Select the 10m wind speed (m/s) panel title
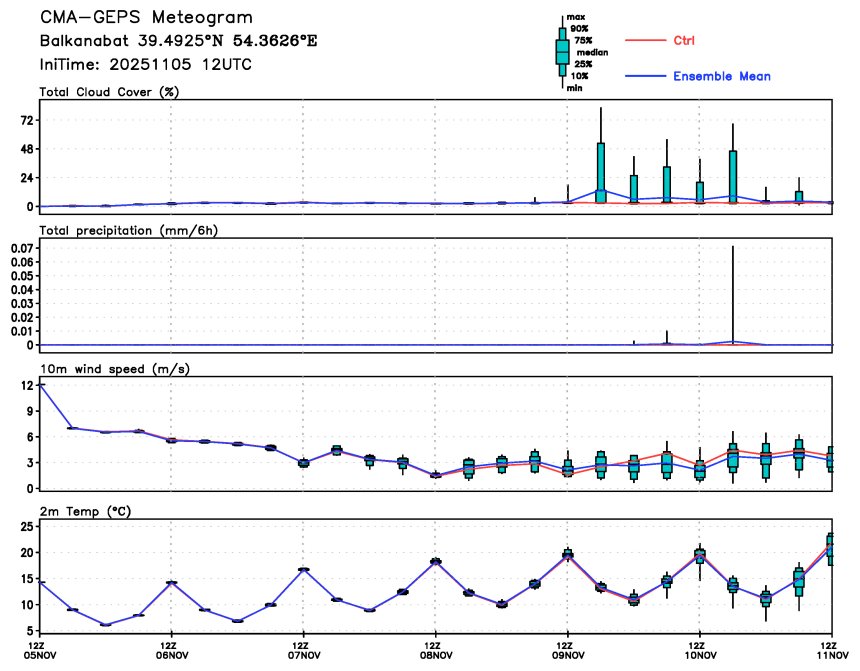Image resolution: width=860 pixels, height=671 pixels. (x=114, y=369)
